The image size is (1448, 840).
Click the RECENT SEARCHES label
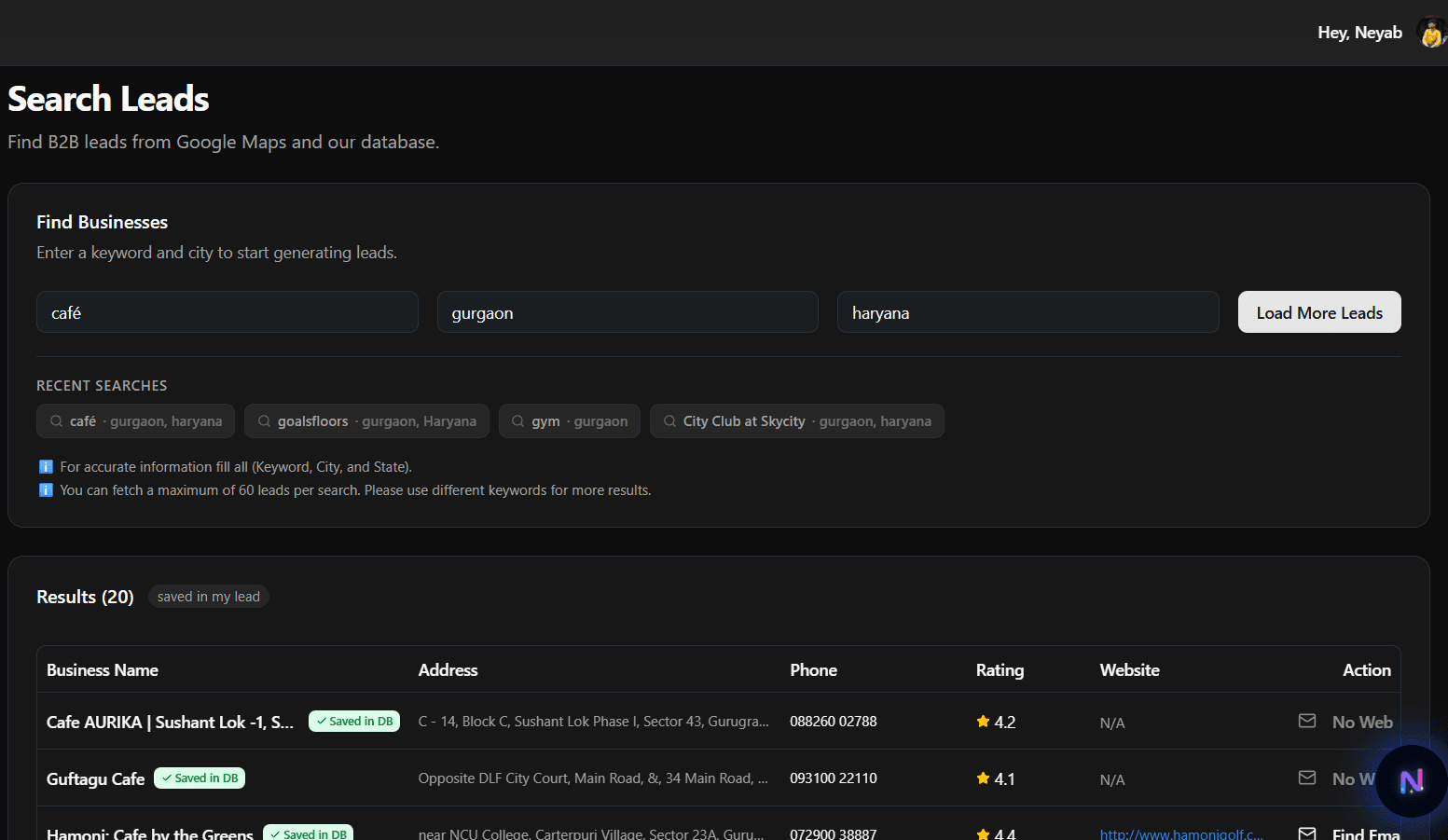[102, 386]
